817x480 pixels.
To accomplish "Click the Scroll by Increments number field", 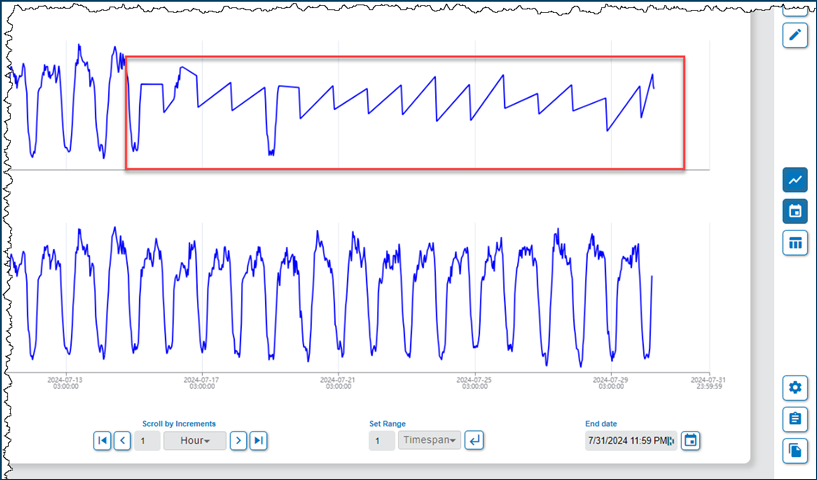I will click(x=146, y=440).
